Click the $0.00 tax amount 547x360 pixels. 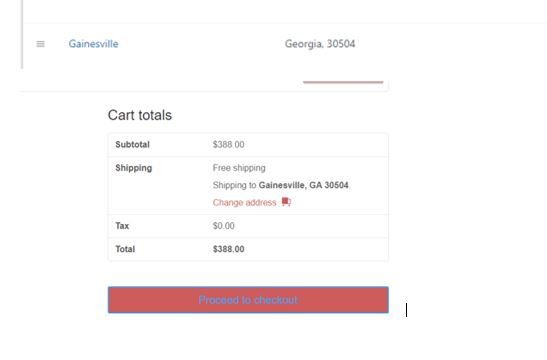tap(224, 226)
